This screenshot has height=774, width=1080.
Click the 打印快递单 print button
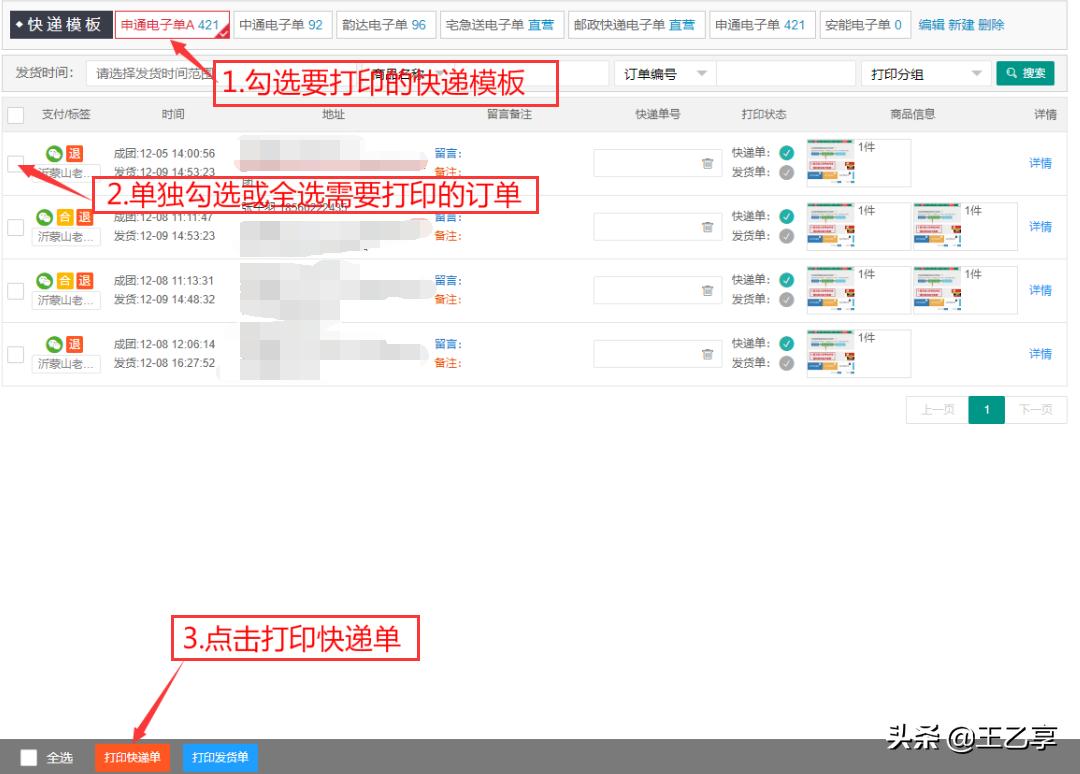coord(133,758)
